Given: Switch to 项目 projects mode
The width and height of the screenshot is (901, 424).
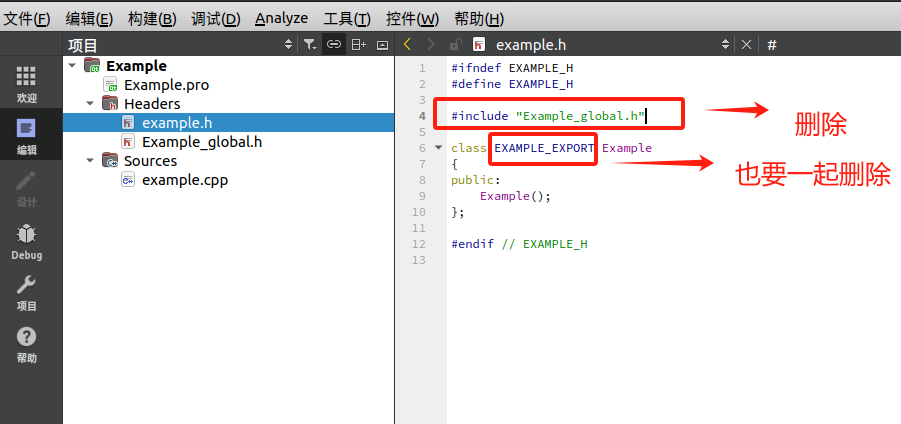Looking at the screenshot, I should (26, 293).
